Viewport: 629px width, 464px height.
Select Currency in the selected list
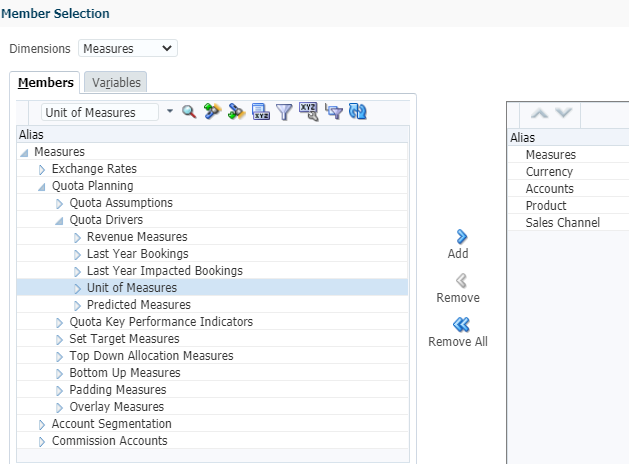pyautogui.click(x=549, y=172)
